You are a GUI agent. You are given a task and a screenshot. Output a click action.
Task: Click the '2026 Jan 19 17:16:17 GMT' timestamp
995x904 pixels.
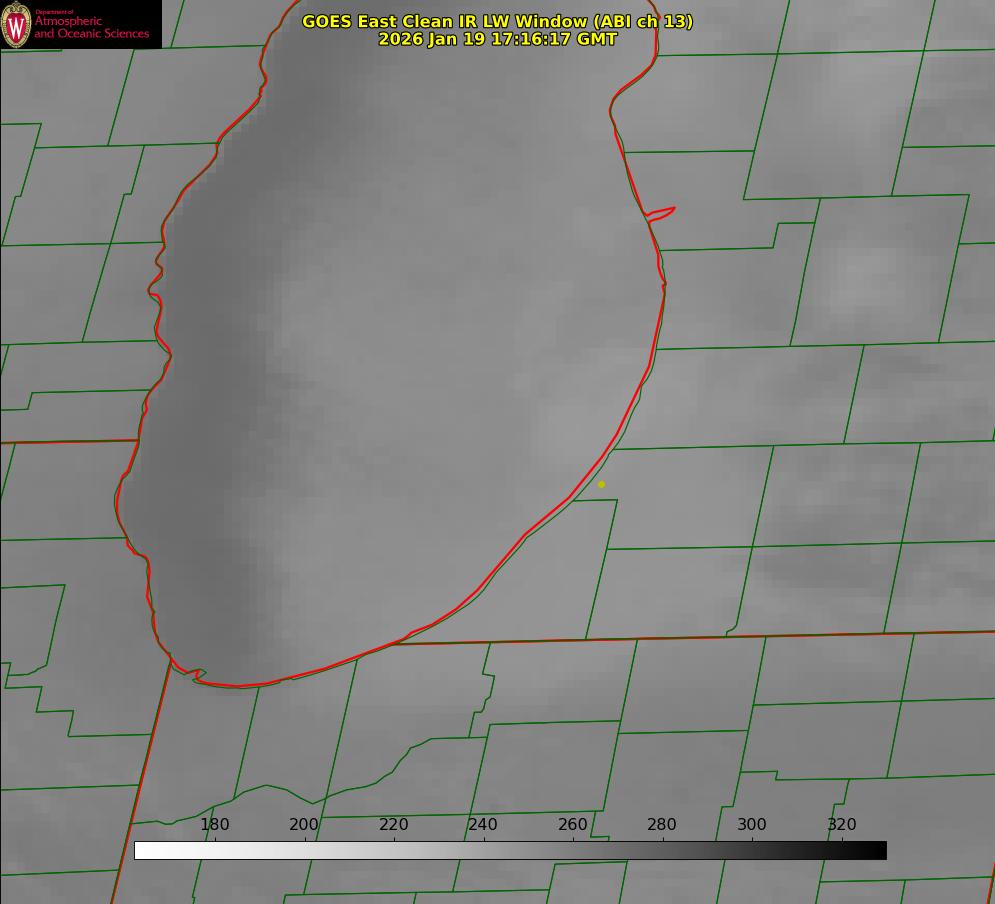pos(498,39)
